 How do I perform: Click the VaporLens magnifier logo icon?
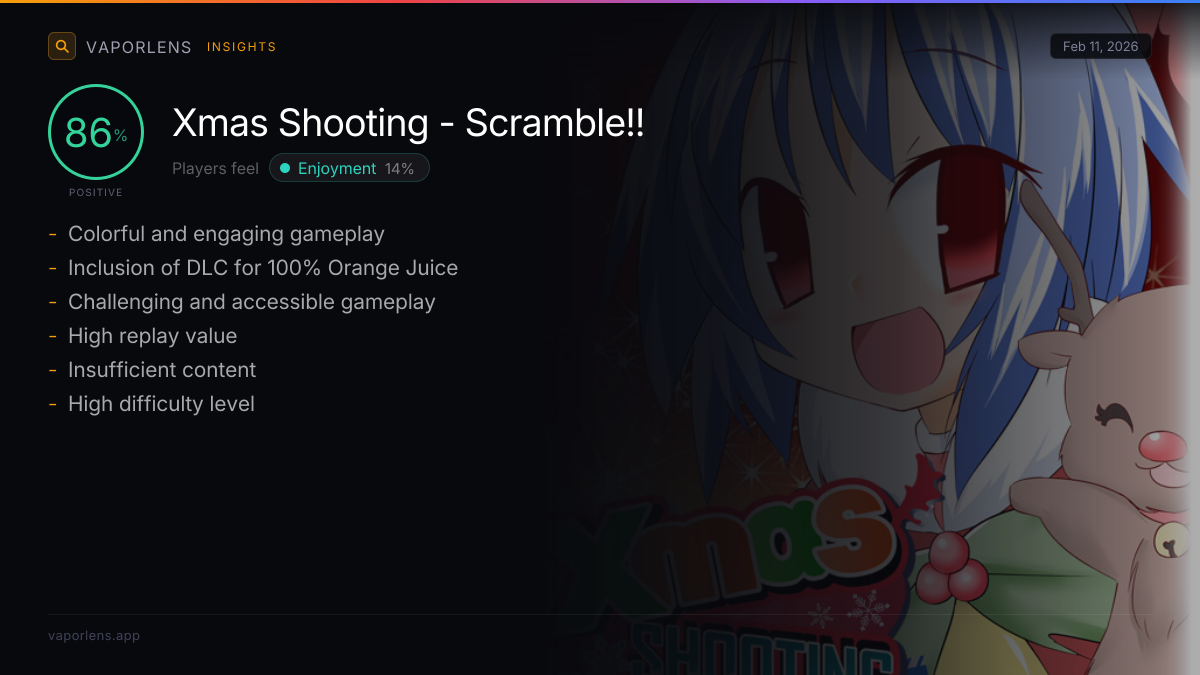(62, 46)
